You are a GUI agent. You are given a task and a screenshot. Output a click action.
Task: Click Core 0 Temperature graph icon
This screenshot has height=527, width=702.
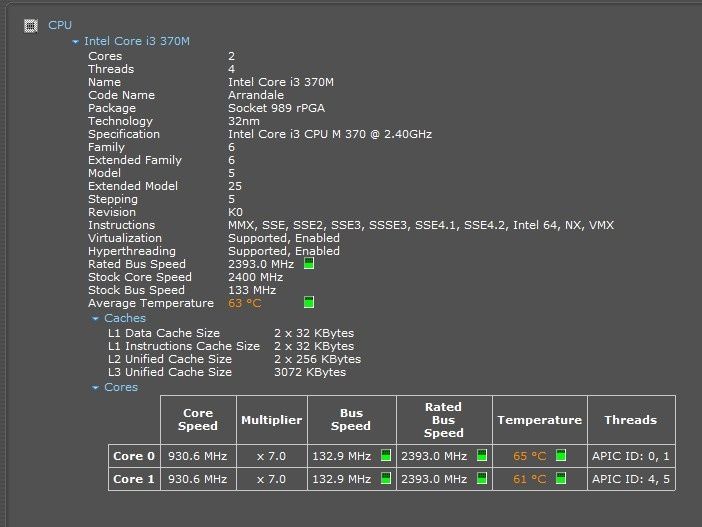click(561, 455)
